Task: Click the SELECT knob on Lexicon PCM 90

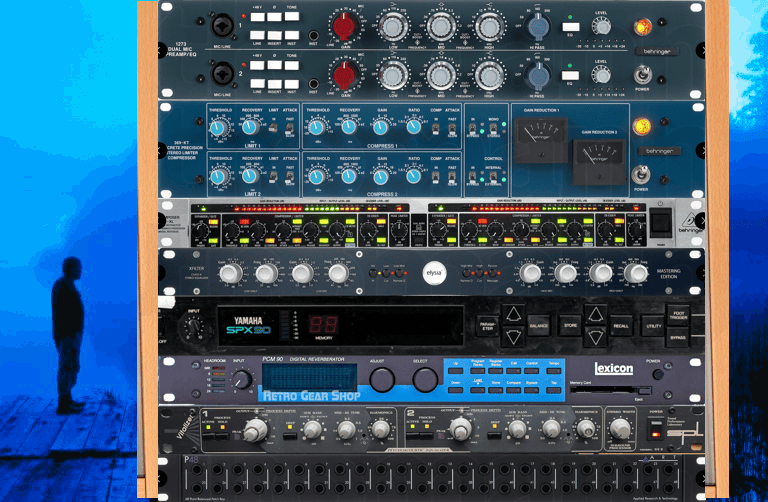Action: (x=425, y=379)
